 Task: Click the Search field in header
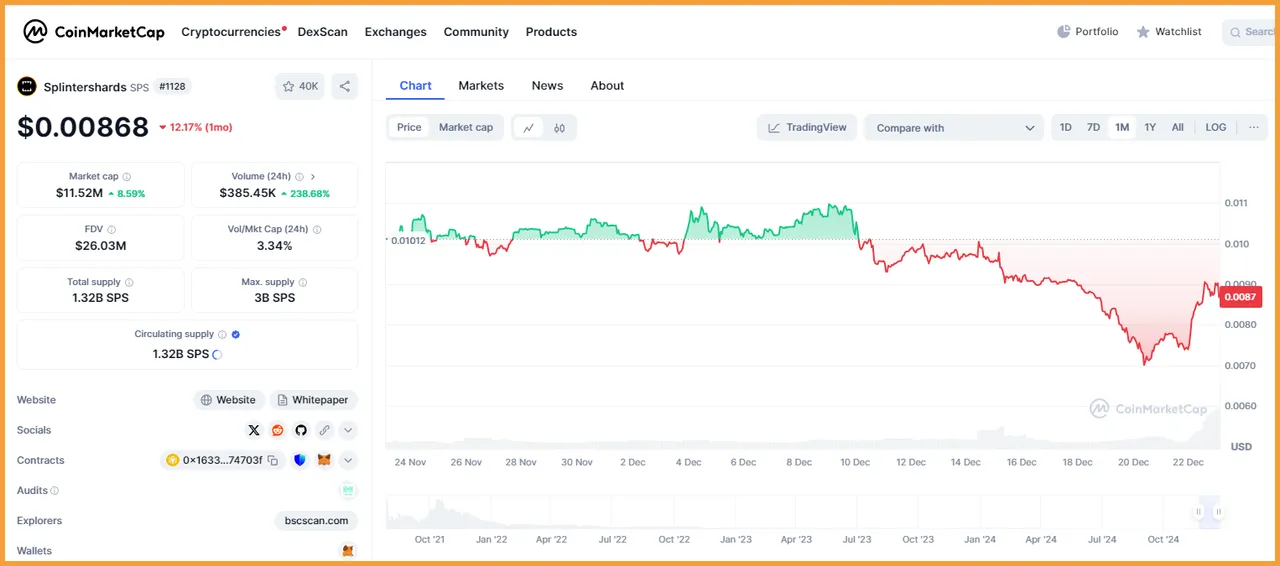coord(1251,32)
